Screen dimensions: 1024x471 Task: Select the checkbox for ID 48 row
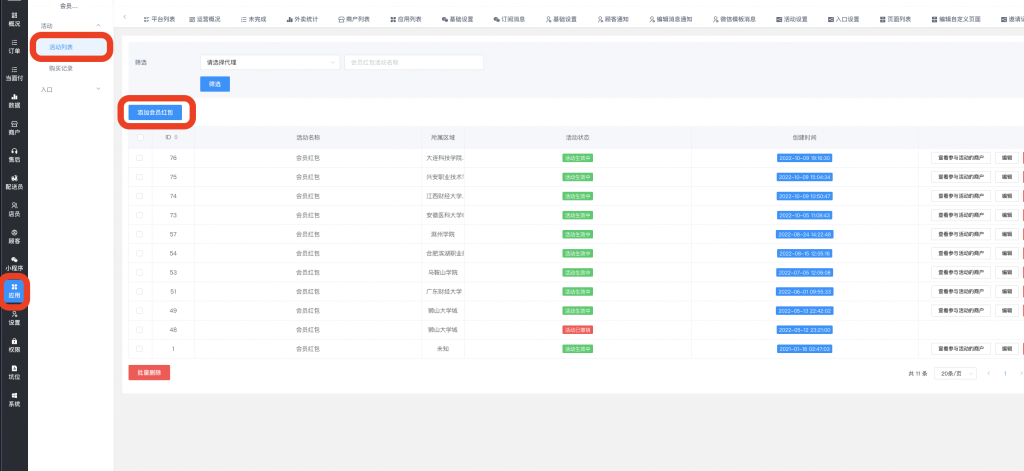(x=139, y=329)
